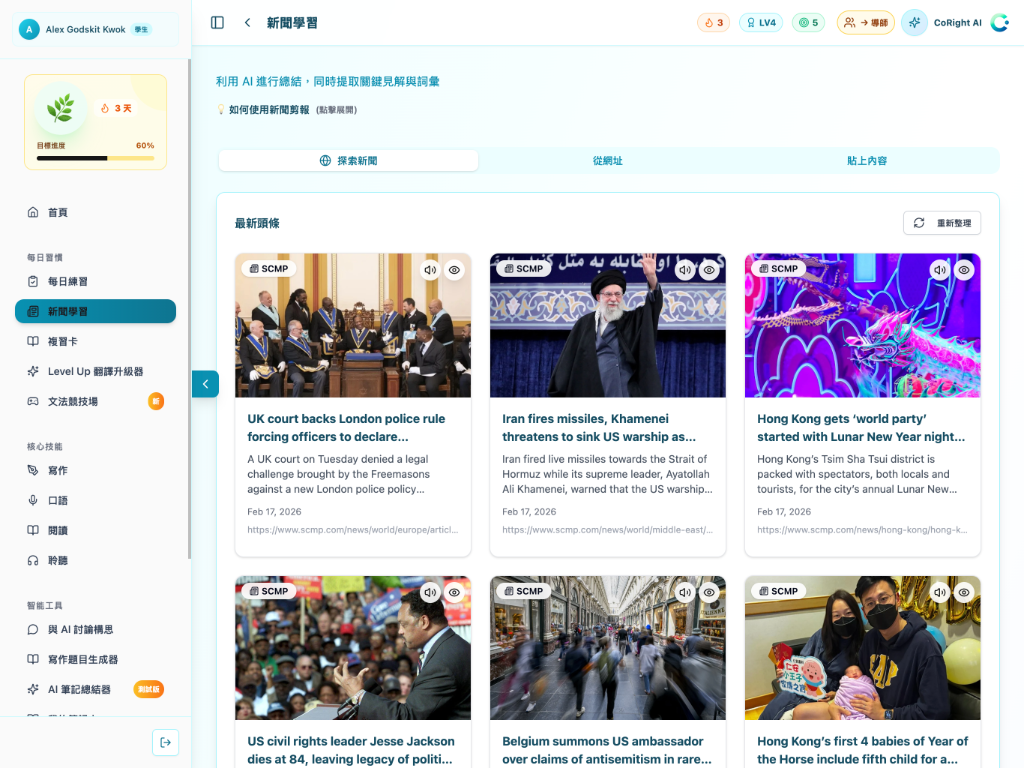Open headline 'US civil rights leader Jesse Jackson'

tap(351, 750)
